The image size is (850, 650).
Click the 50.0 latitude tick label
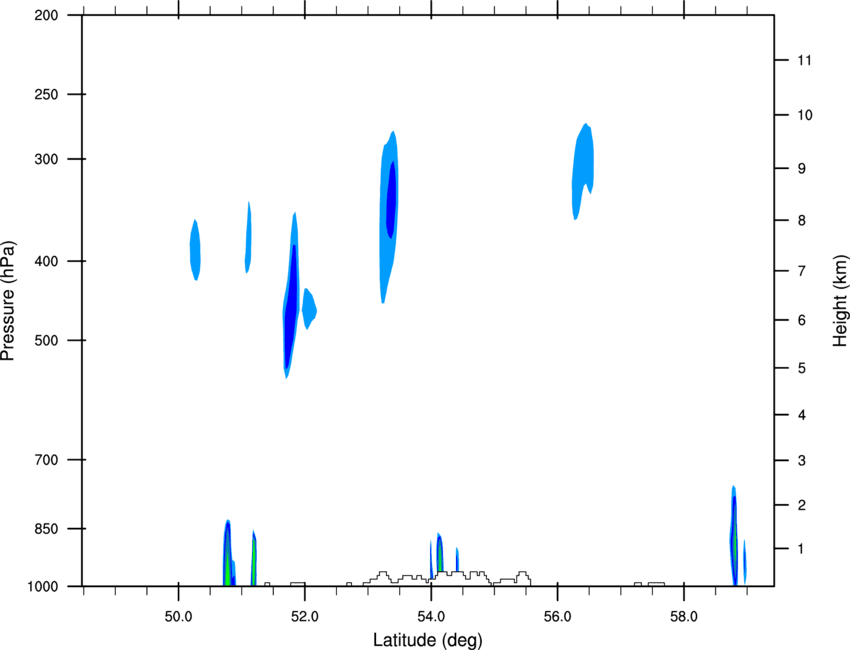tap(178, 617)
